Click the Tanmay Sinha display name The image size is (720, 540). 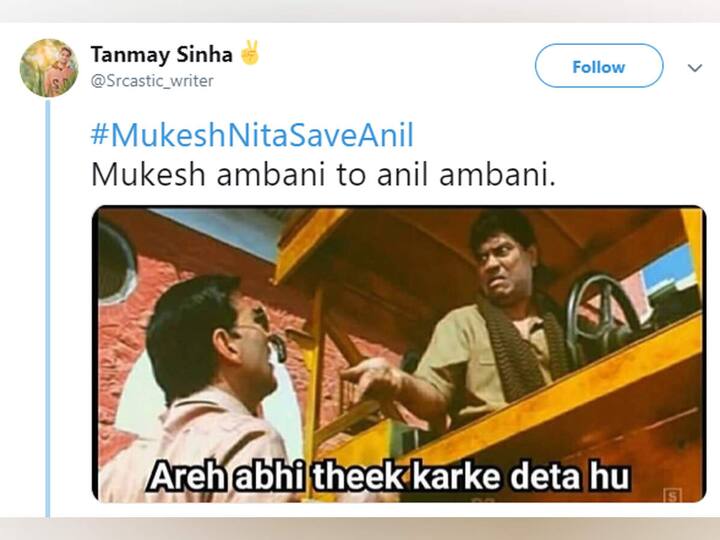[x=162, y=55]
